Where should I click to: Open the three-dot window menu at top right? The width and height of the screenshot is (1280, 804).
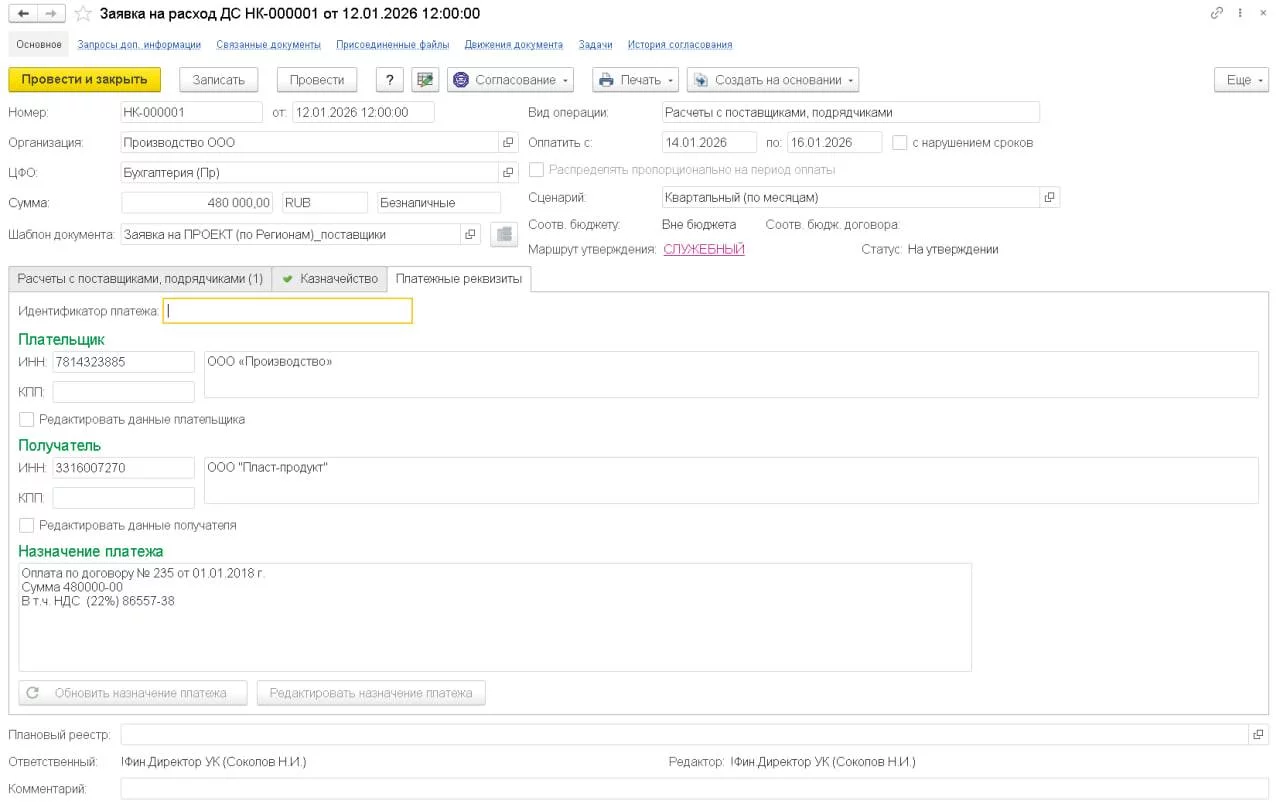[x=1240, y=13]
